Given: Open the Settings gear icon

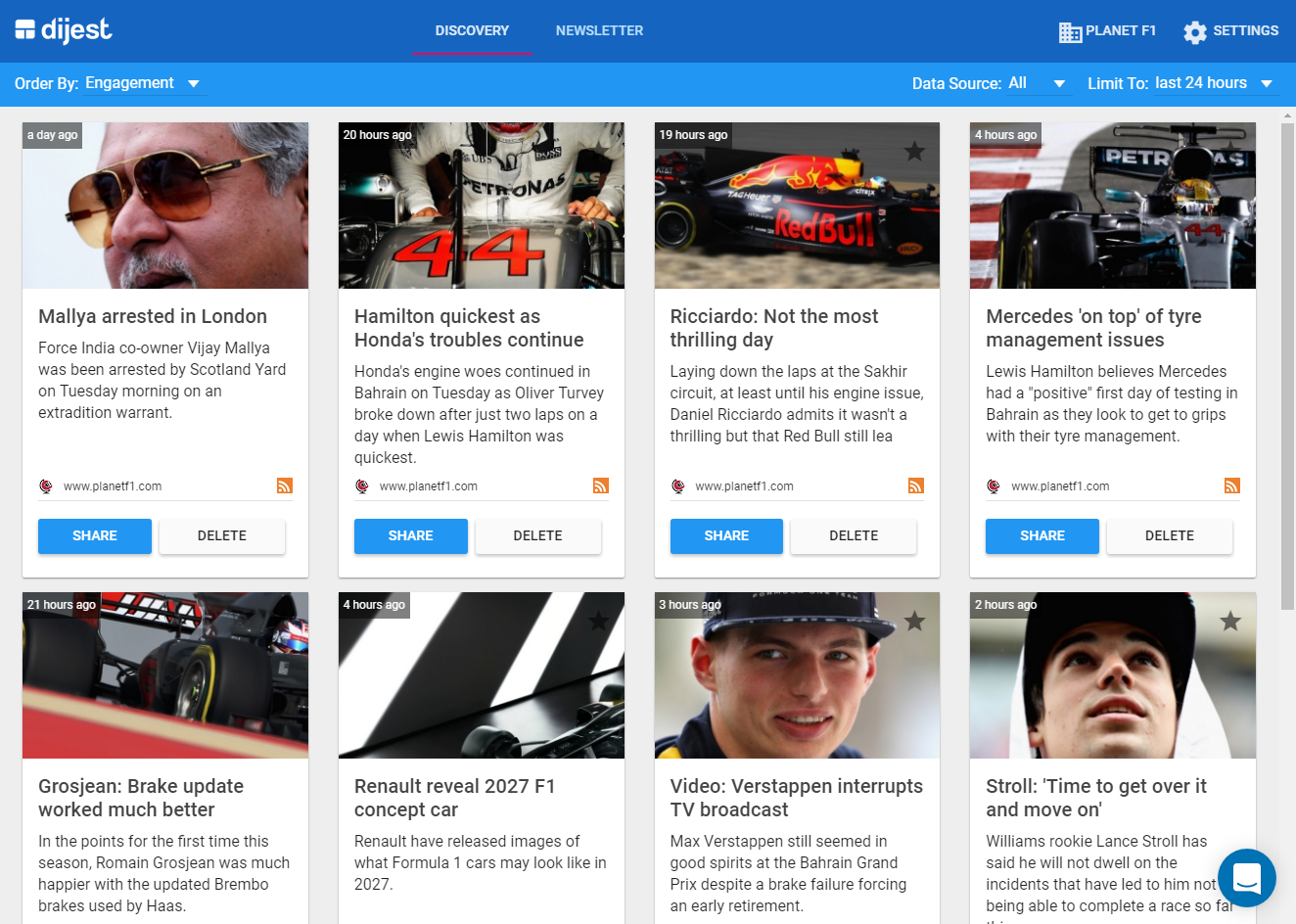Looking at the screenshot, I should coord(1194,32).
